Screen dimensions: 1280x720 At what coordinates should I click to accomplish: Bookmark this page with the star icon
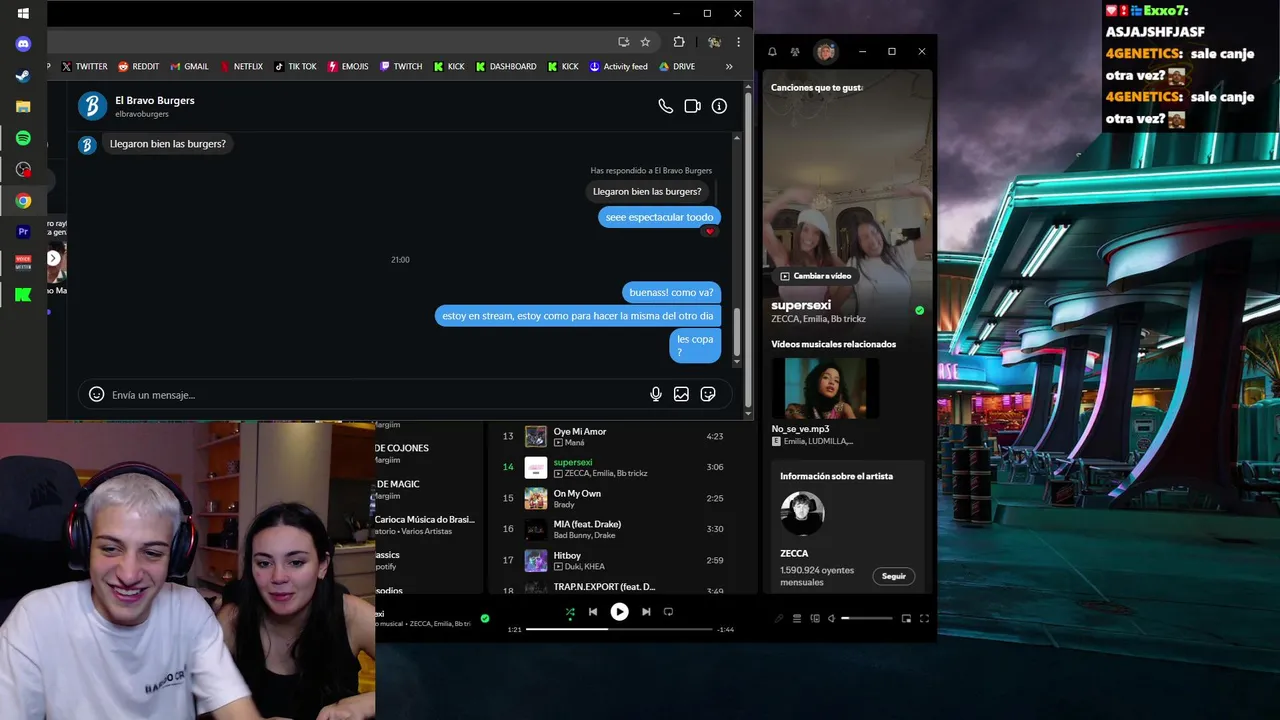[x=645, y=42]
